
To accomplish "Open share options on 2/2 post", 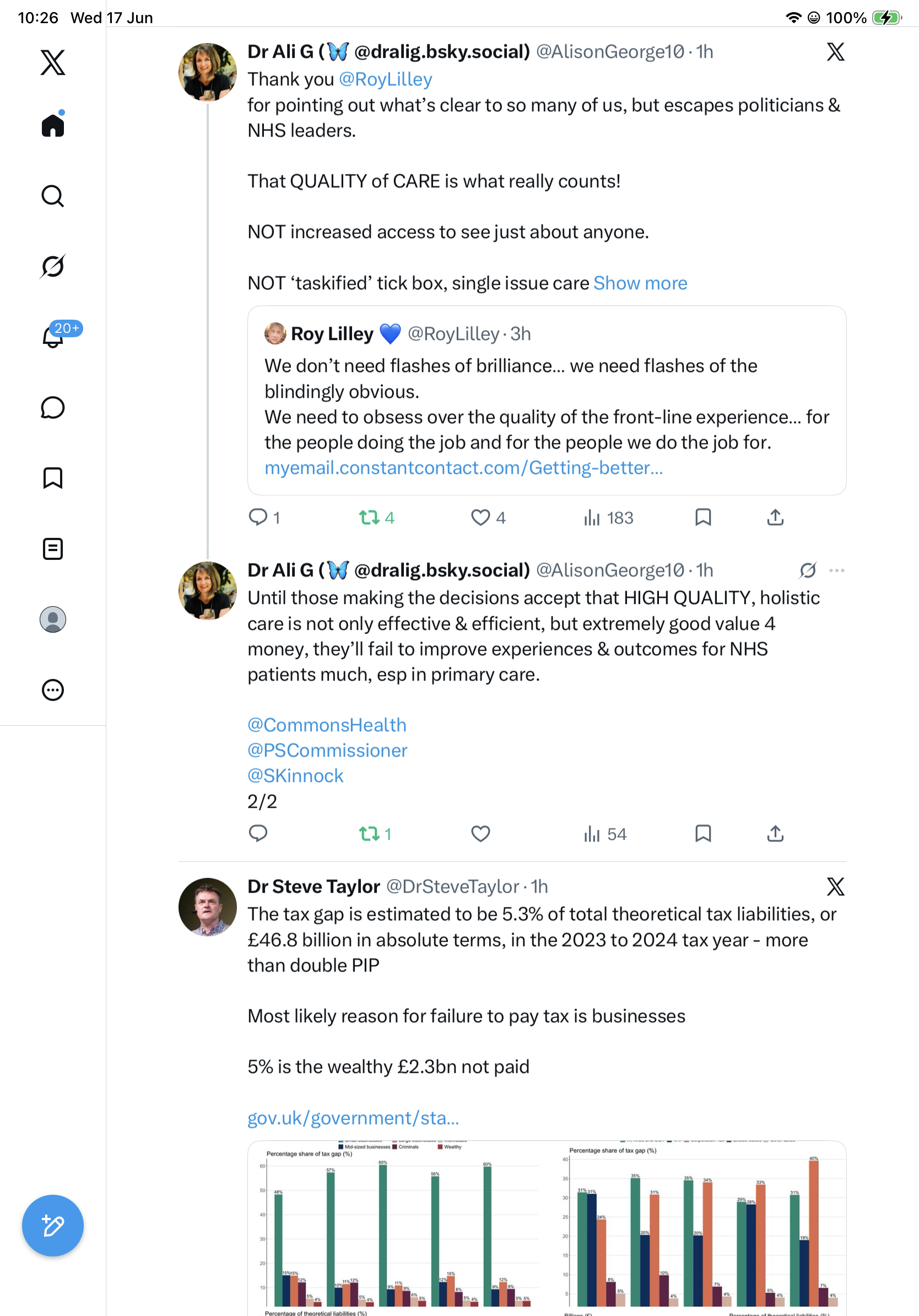I will [775, 833].
